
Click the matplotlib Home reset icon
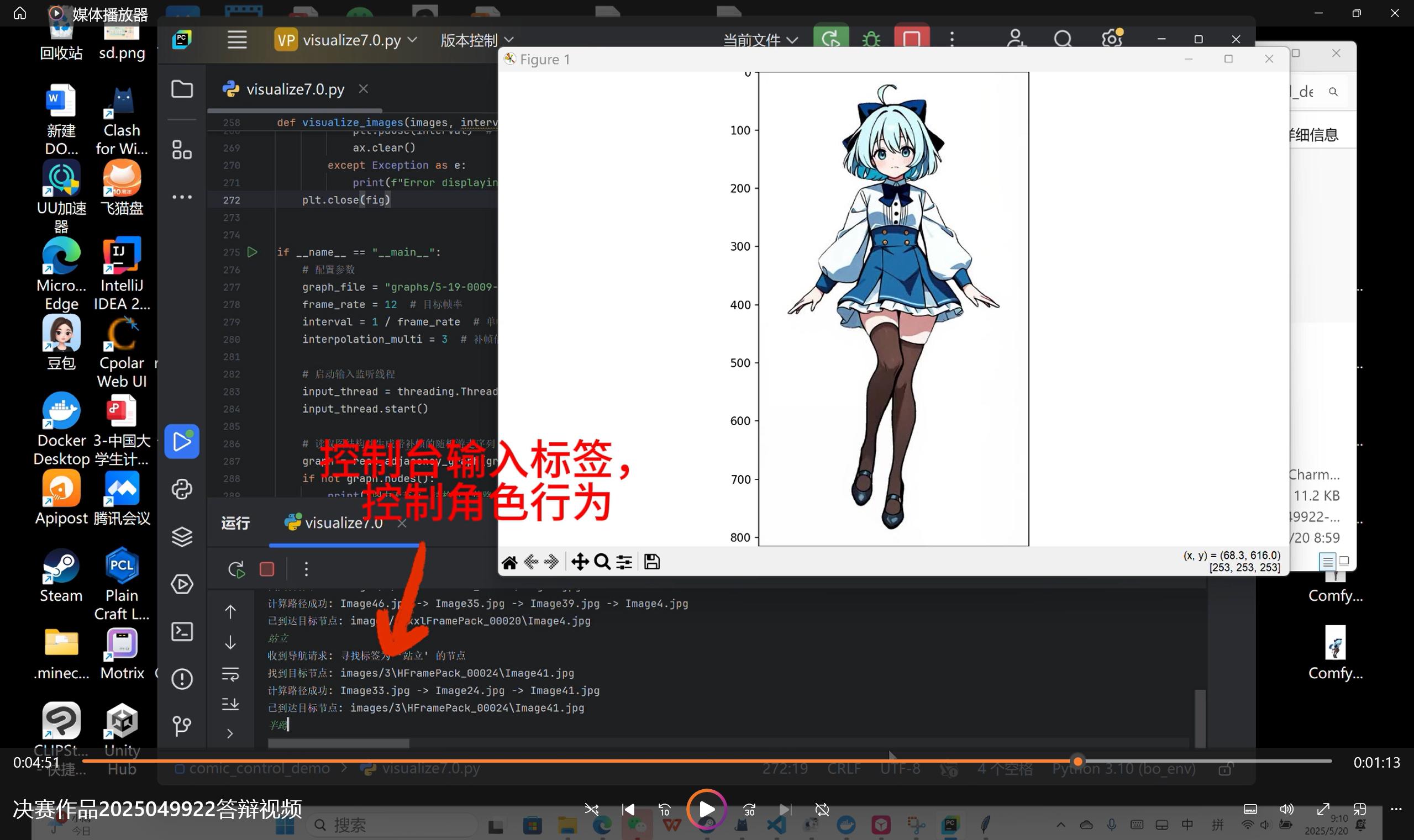(509, 562)
